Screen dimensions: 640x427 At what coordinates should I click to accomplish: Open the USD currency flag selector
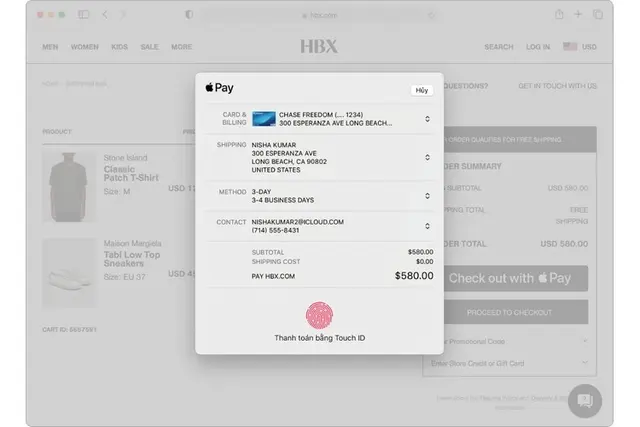(580, 47)
